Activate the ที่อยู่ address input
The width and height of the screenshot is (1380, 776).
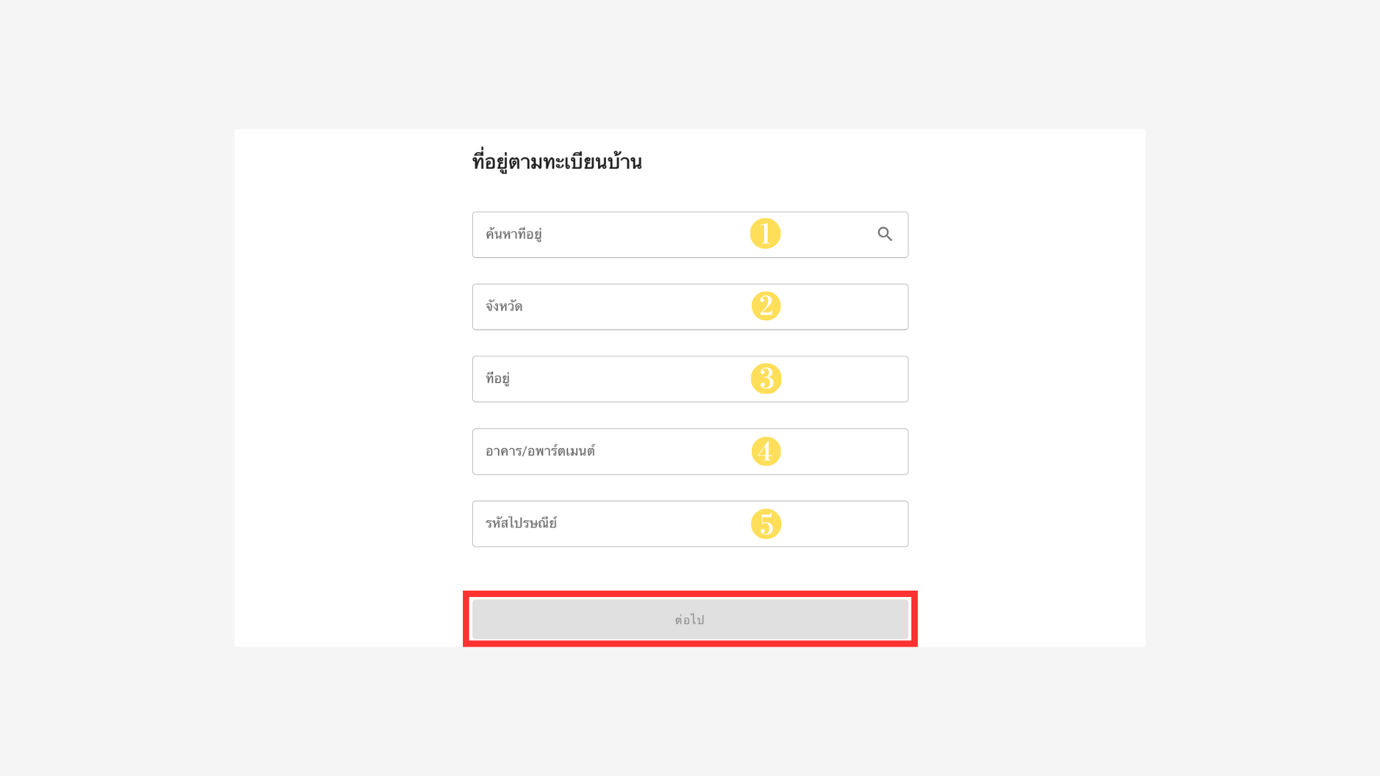(690, 379)
